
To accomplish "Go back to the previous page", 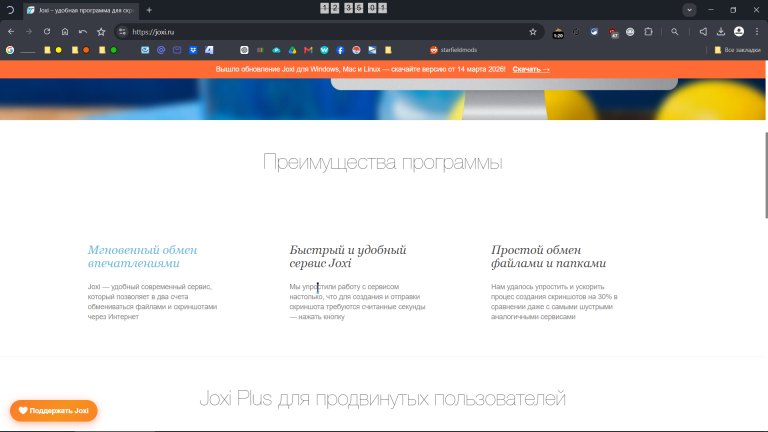I will pos(11,32).
